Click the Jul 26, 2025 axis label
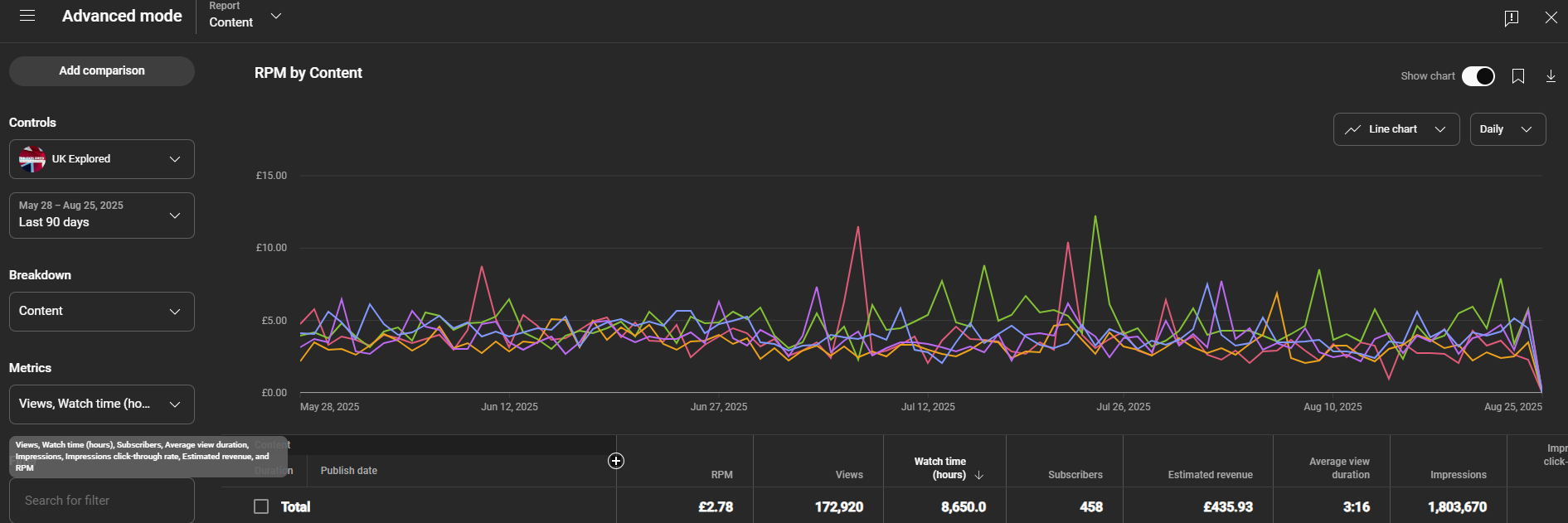Image resolution: width=1568 pixels, height=523 pixels. [1124, 407]
